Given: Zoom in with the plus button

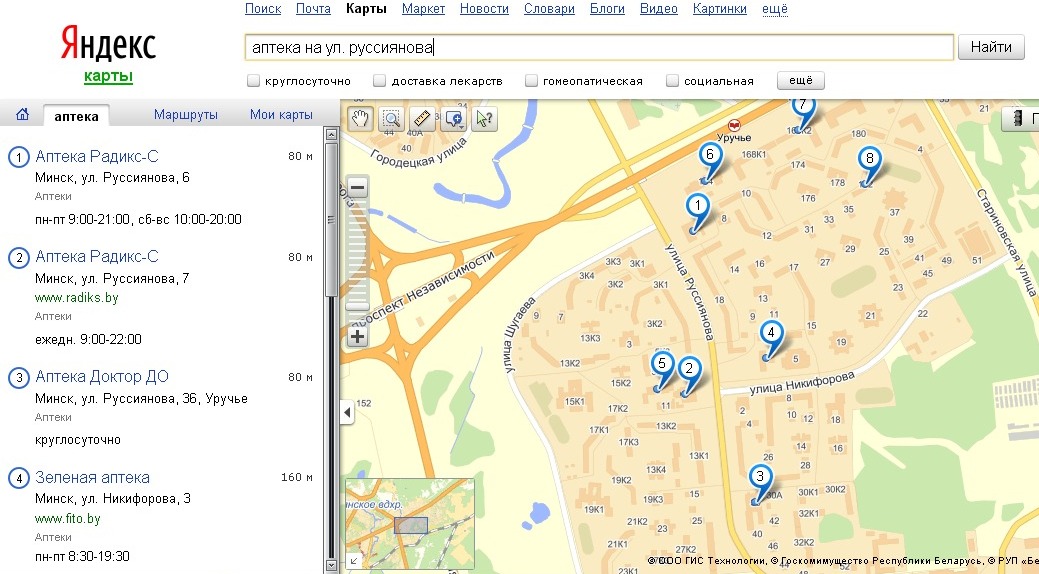Looking at the screenshot, I should coord(357,337).
